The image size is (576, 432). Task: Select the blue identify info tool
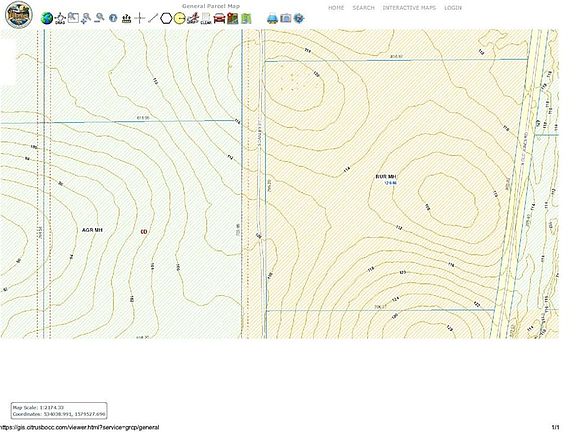tap(113, 18)
